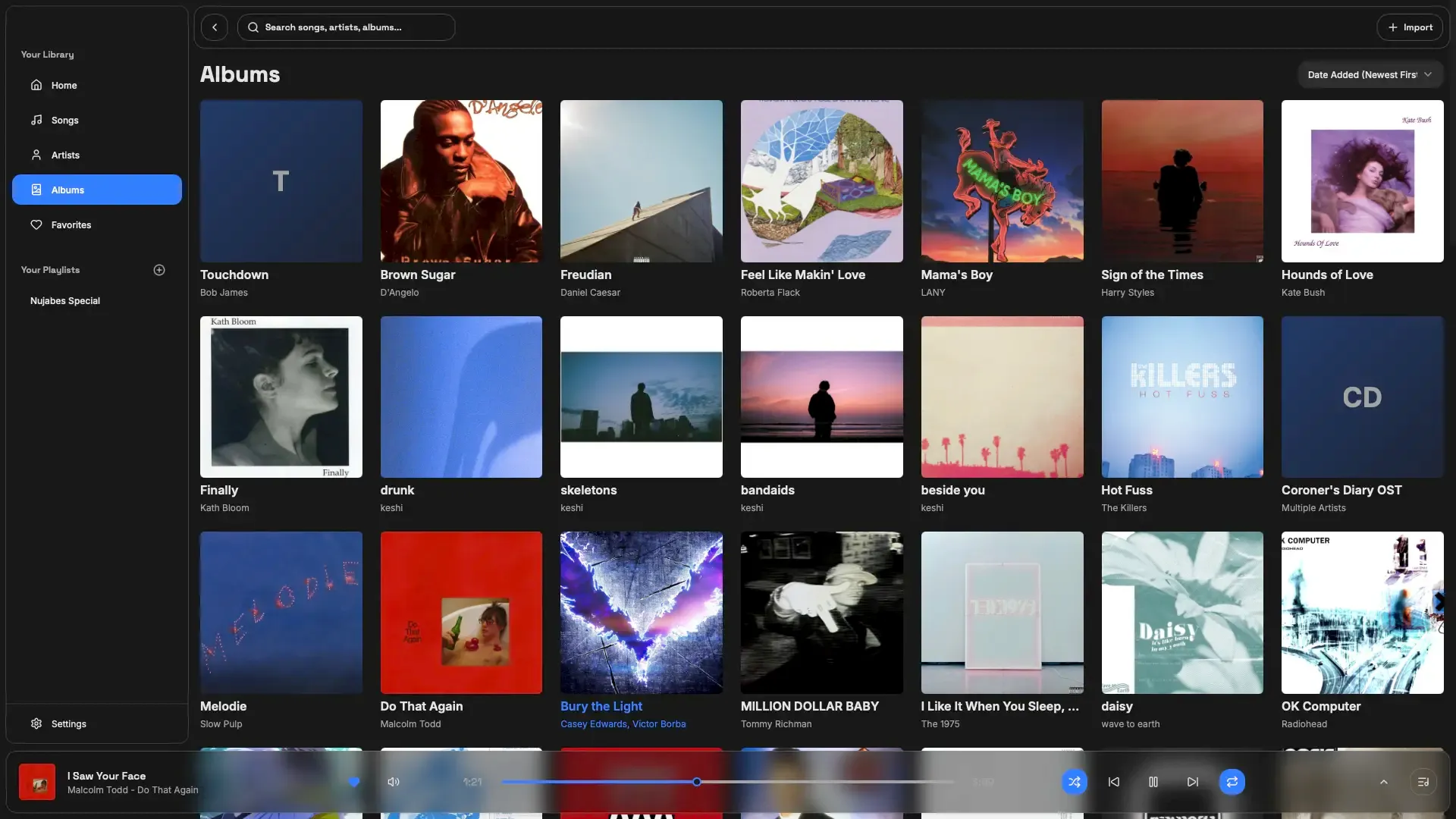Skip to previous track
1456x819 pixels.
(x=1114, y=782)
